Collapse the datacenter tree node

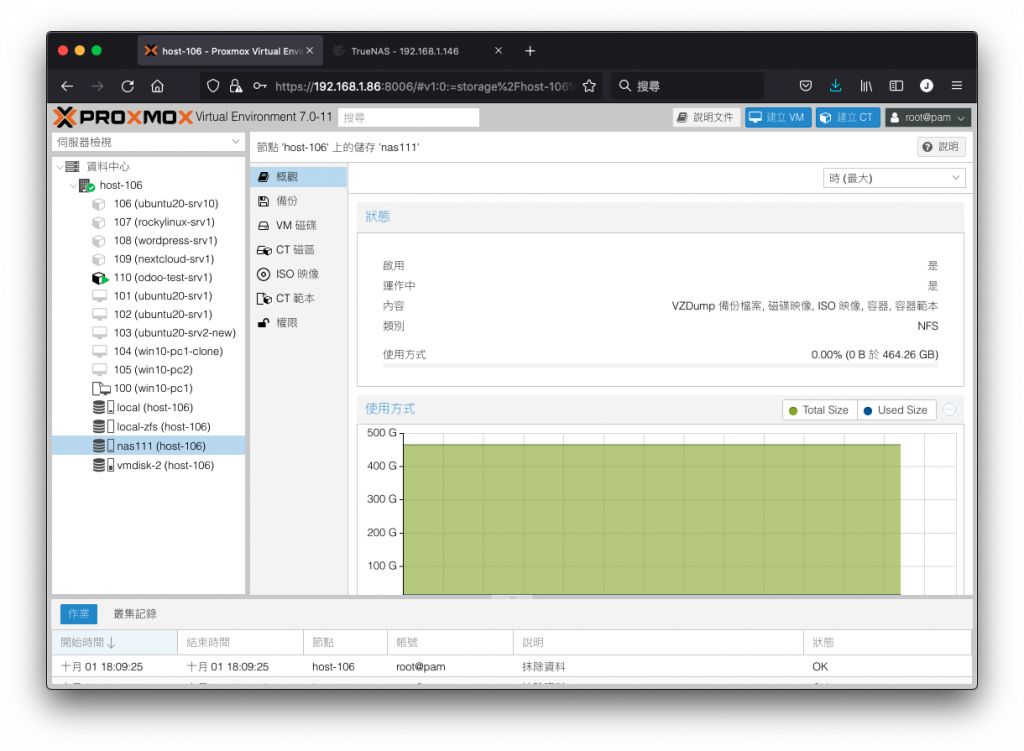tap(59, 167)
